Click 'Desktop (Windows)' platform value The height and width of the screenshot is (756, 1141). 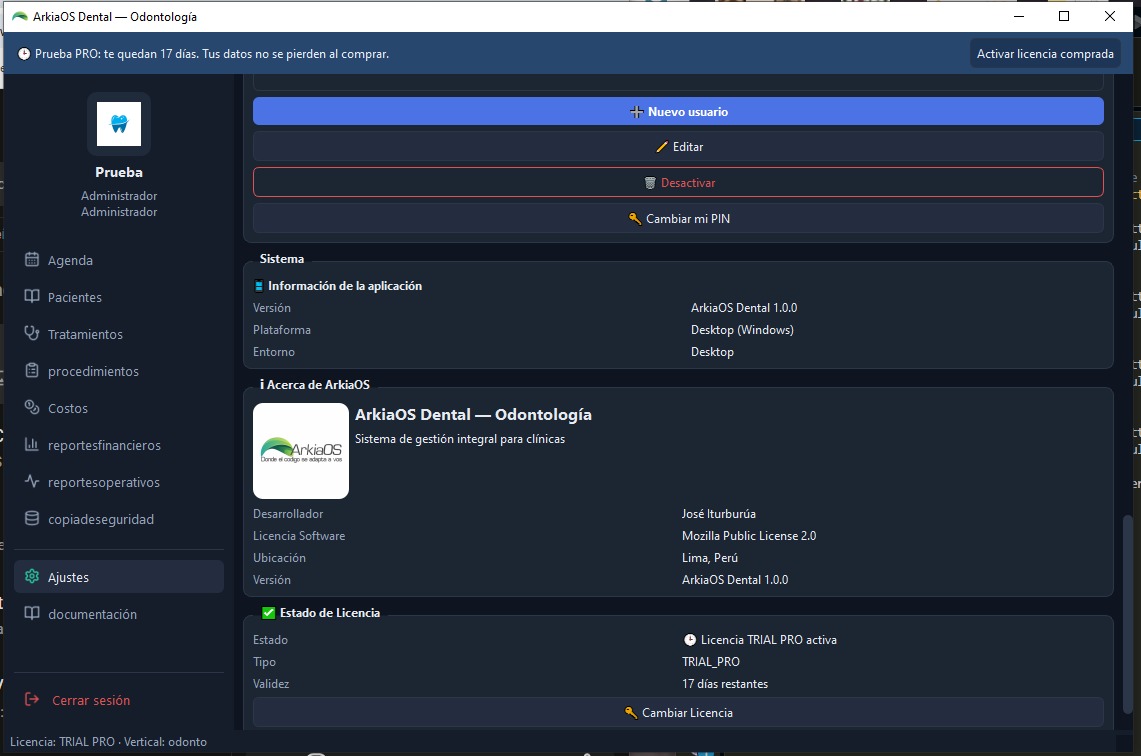[742, 330]
